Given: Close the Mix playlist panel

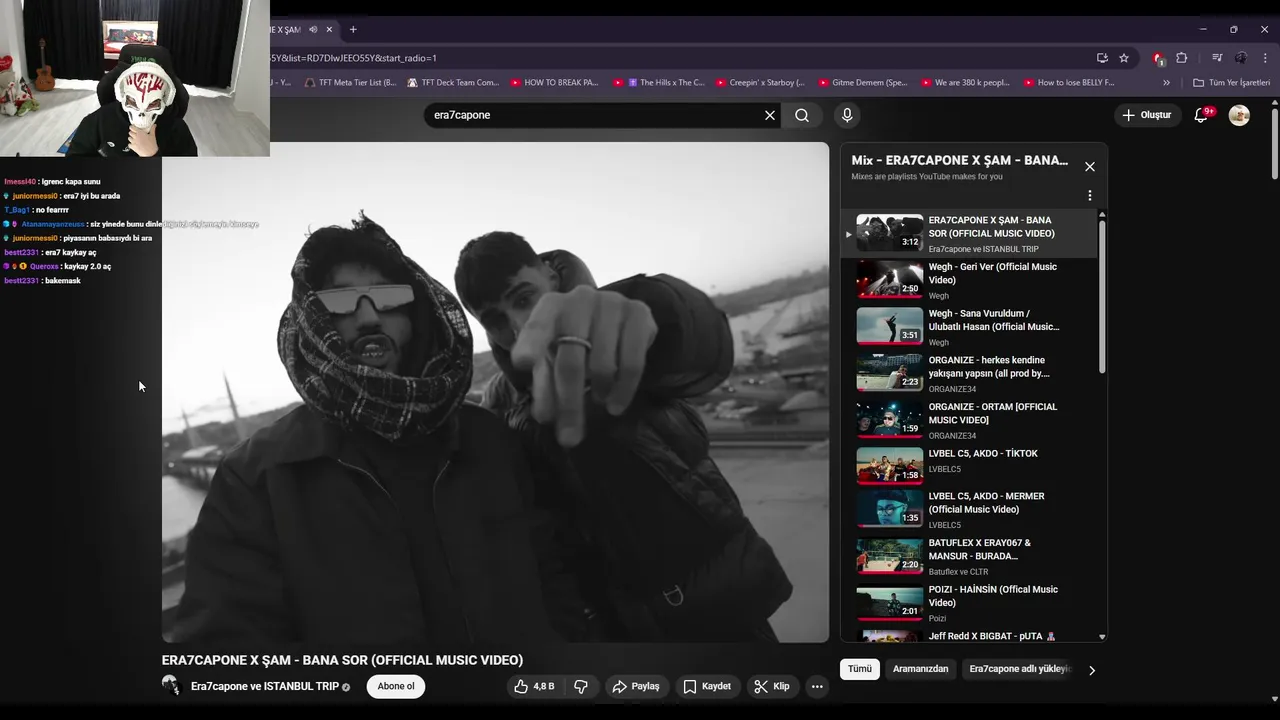Looking at the screenshot, I should (x=1090, y=167).
